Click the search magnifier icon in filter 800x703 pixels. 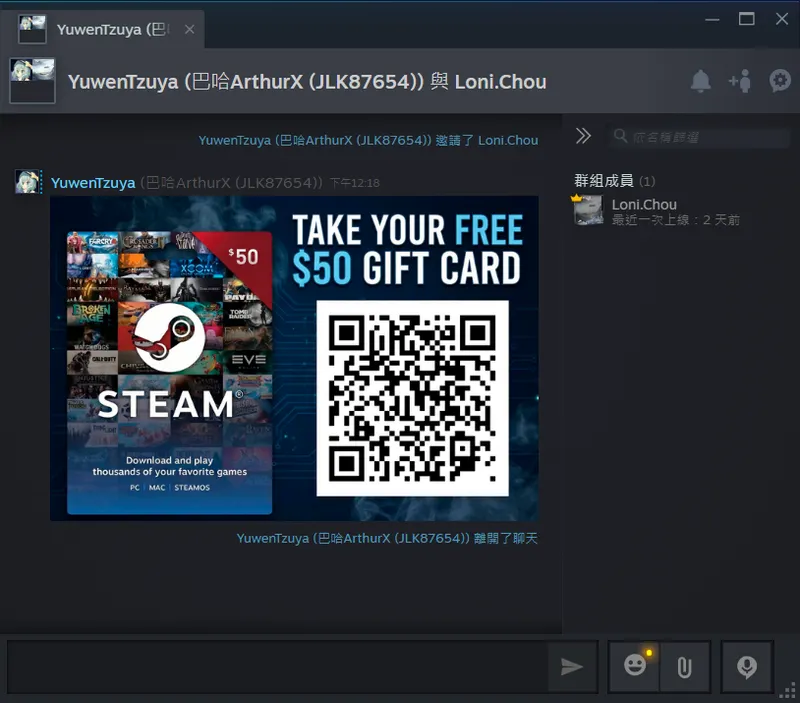[620, 136]
